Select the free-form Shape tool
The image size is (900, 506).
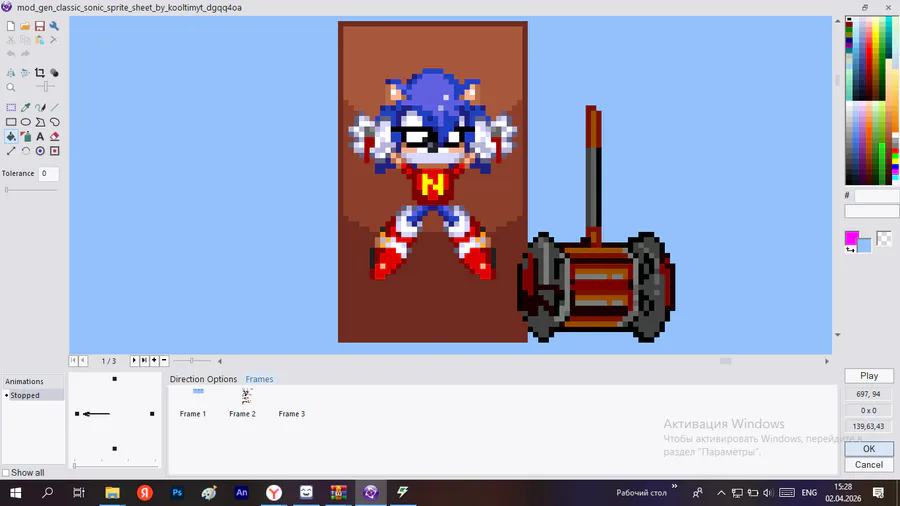click(54, 122)
